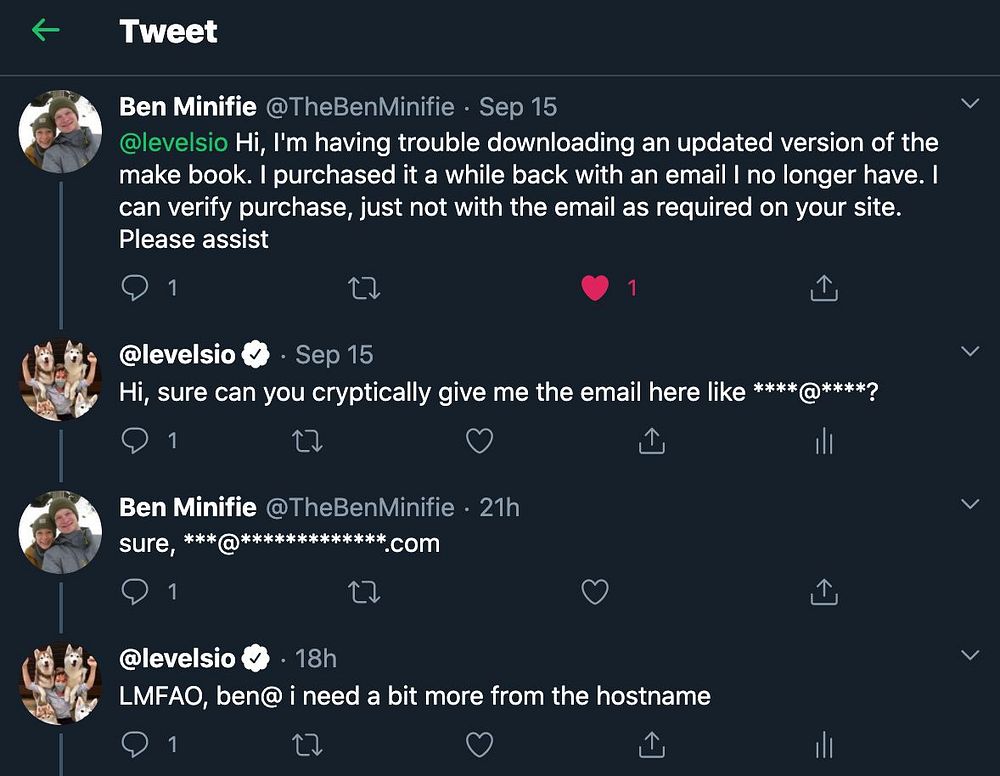Open options chevron on Ben's first tweet
The width and height of the screenshot is (1000, 776).
[970, 103]
